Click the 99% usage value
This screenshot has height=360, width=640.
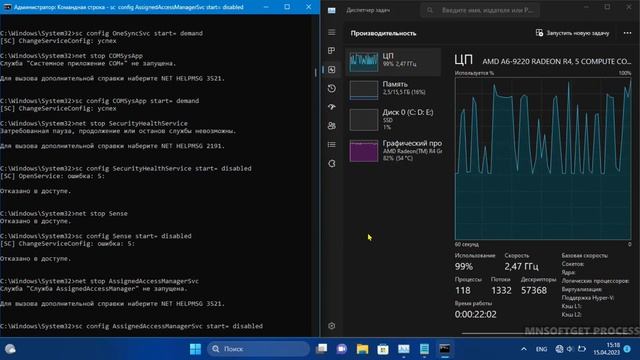[464, 267]
